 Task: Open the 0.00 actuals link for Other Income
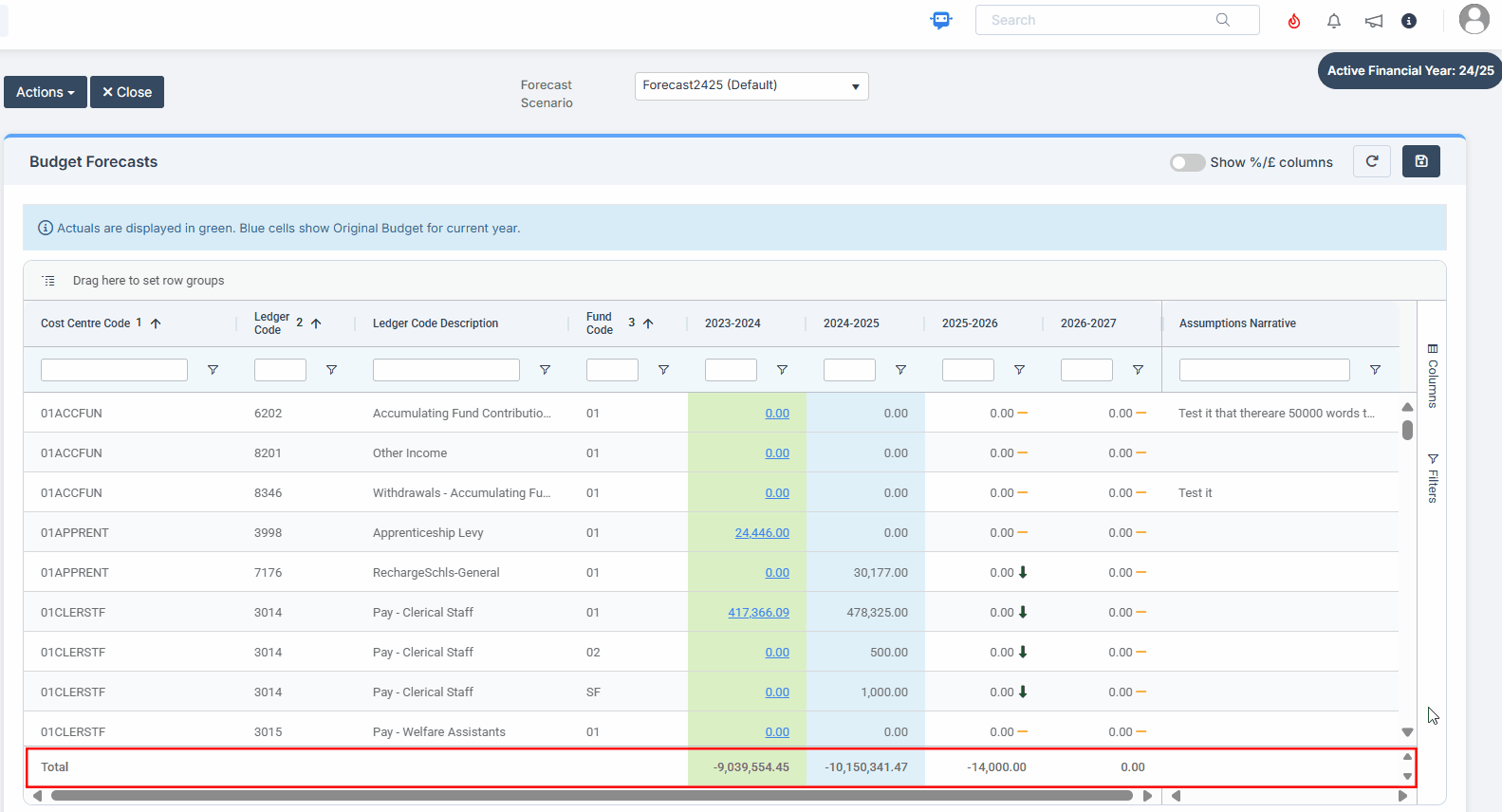click(x=777, y=453)
